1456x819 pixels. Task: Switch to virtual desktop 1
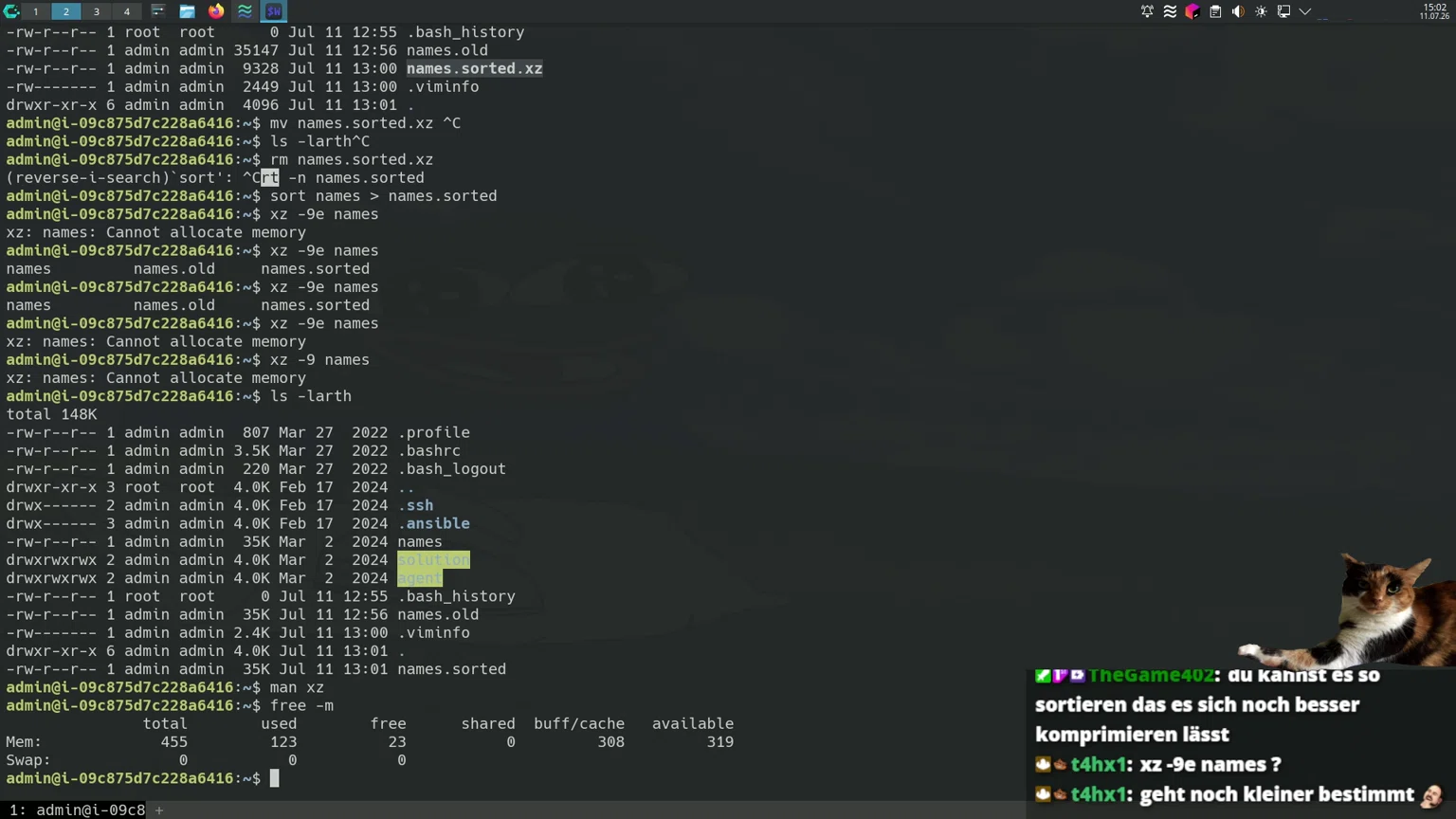[x=35, y=11]
